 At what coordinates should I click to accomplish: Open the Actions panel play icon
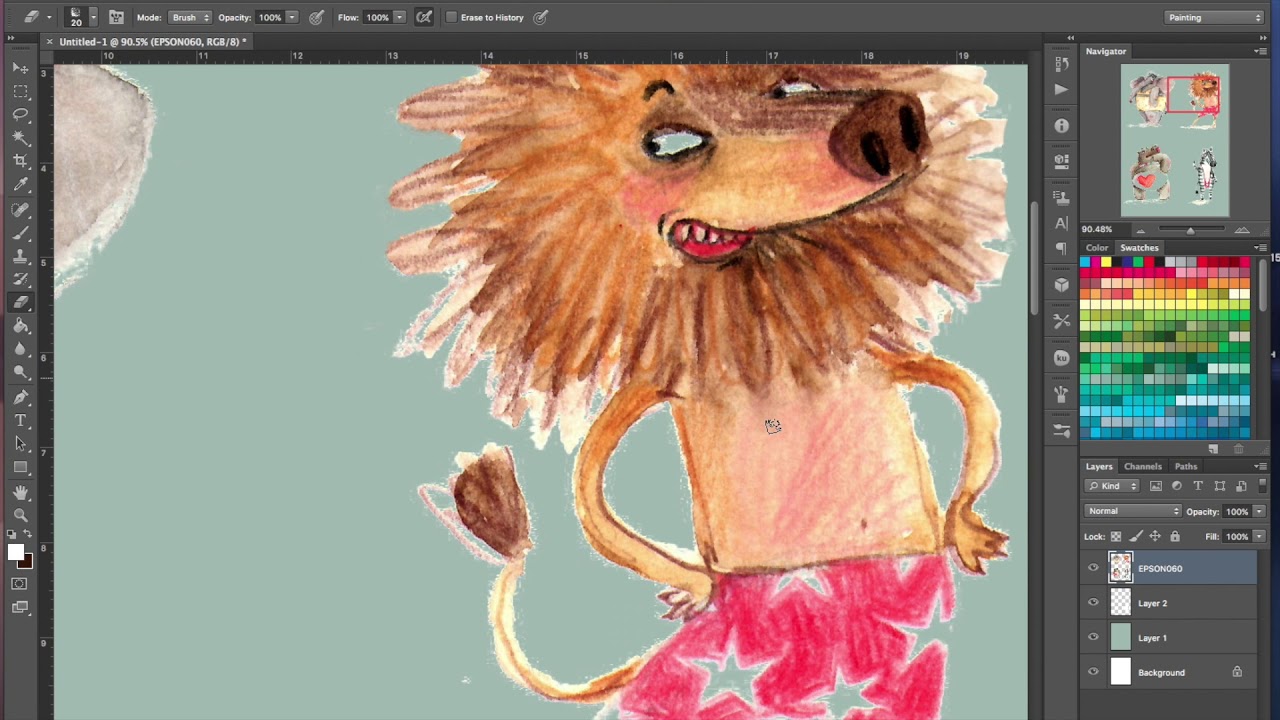[x=1061, y=89]
